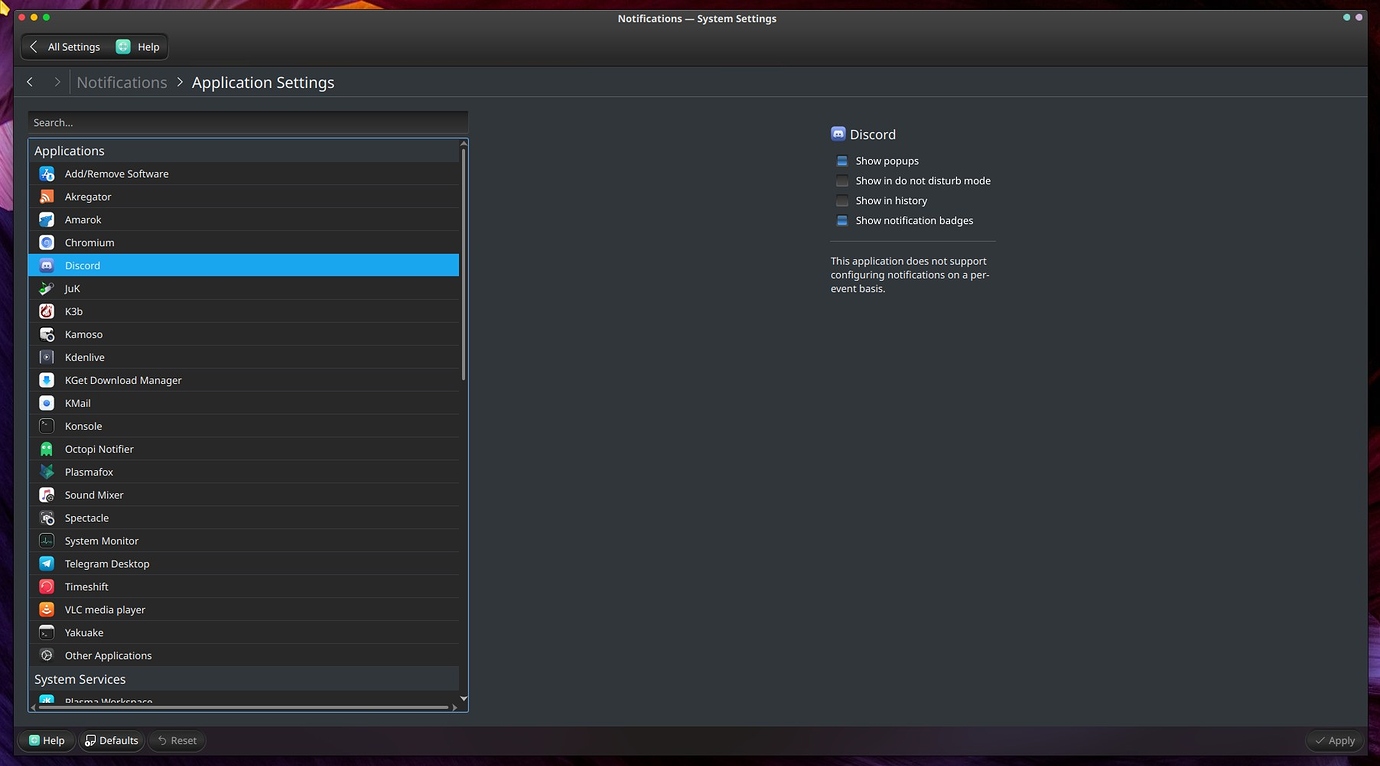Screen dimensions: 1380x766
Task: Click the scroll-down arrow of the list
Action: click(463, 698)
